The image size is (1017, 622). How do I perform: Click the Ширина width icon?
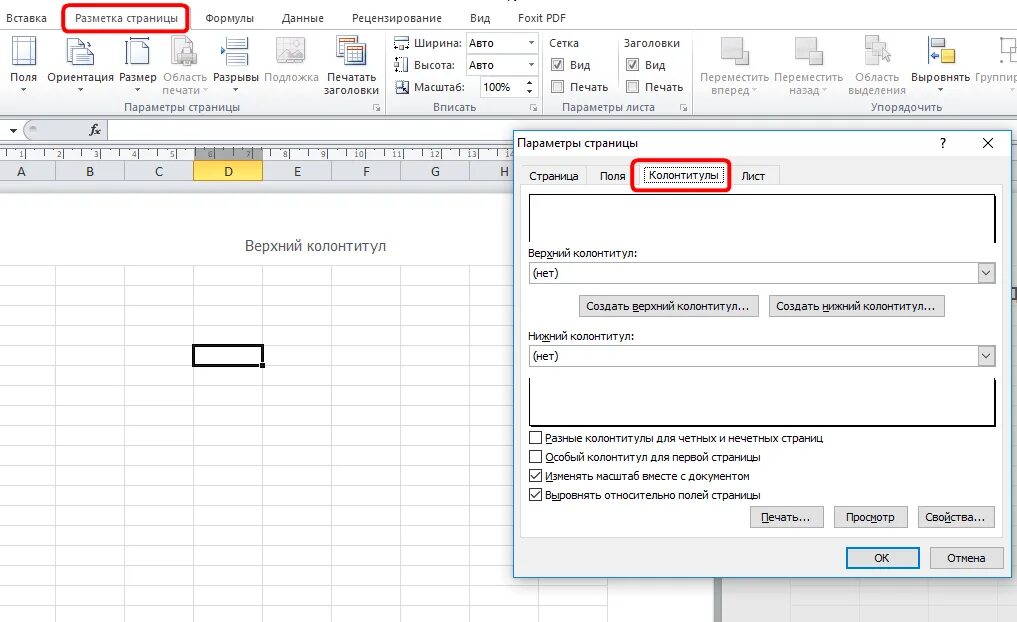pos(401,43)
